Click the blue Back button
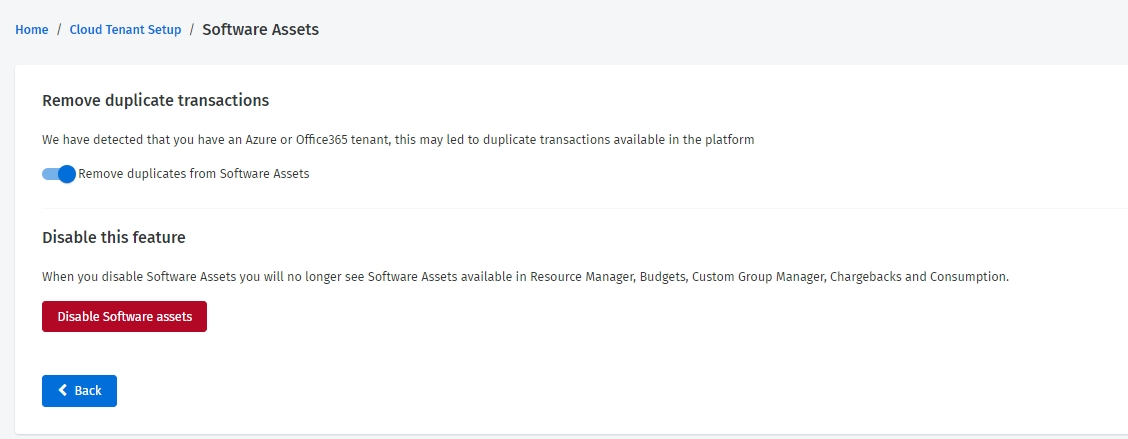 79,391
